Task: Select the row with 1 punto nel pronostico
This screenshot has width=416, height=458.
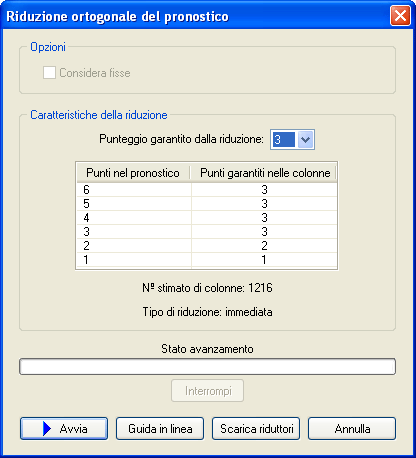Action: (207, 260)
